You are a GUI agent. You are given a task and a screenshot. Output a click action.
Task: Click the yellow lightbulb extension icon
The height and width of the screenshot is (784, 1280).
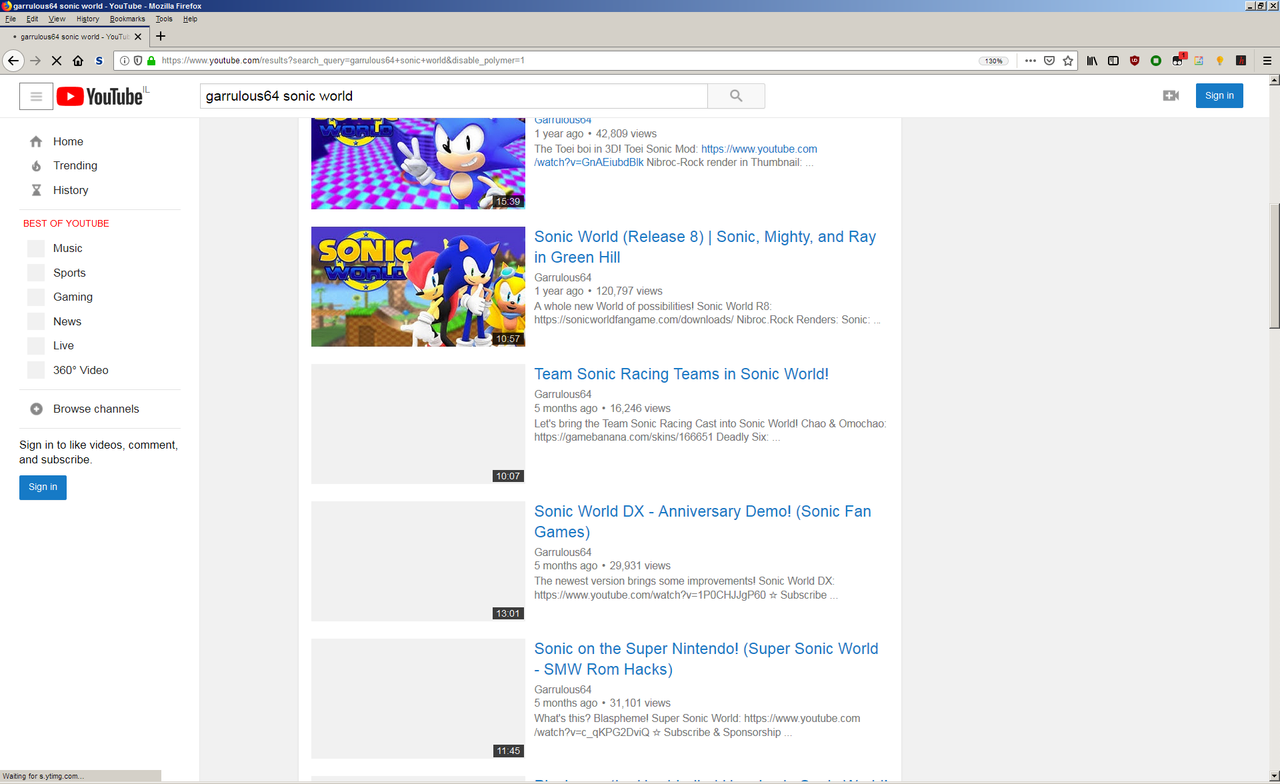[x=1219, y=61]
